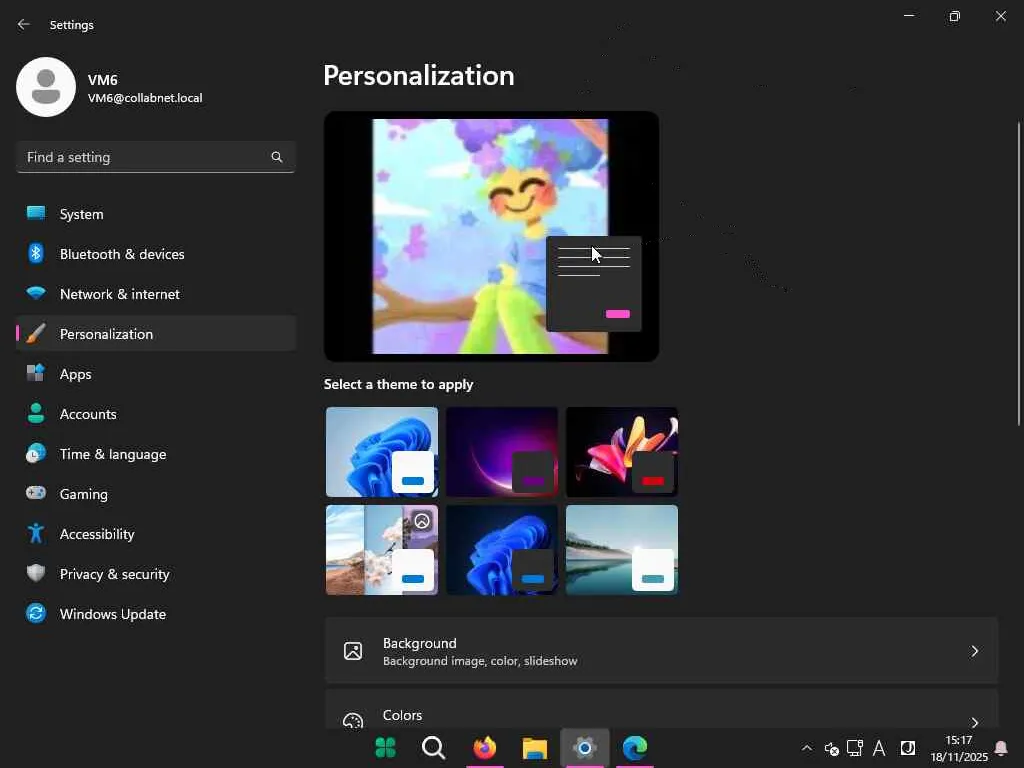
Task: Open Accessibility settings
Action: tap(156, 534)
